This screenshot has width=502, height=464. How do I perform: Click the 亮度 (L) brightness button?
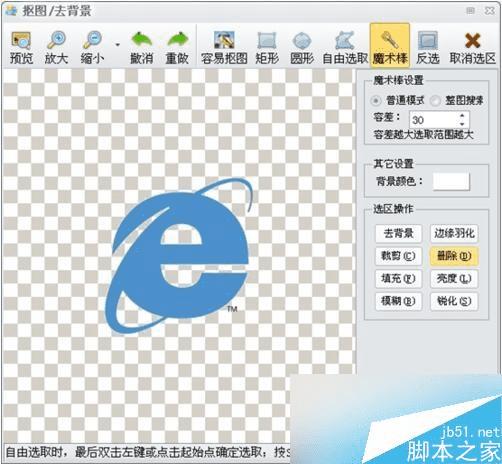tap(454, 279)
